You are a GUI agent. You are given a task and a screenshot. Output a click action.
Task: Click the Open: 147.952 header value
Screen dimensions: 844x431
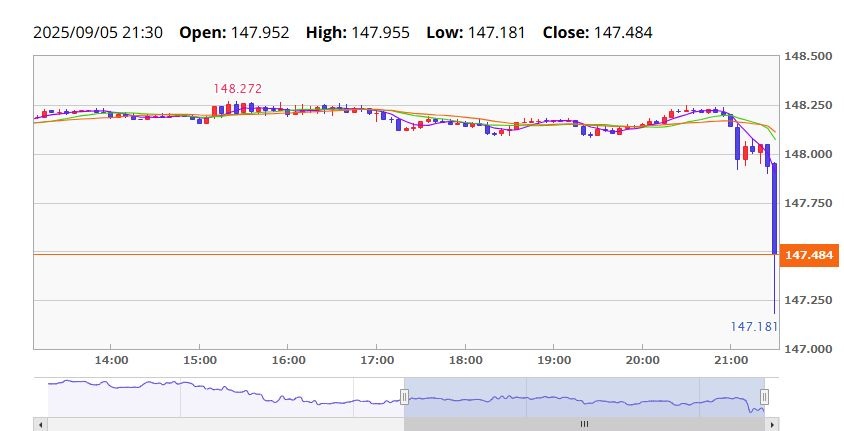tap(234, 32)
